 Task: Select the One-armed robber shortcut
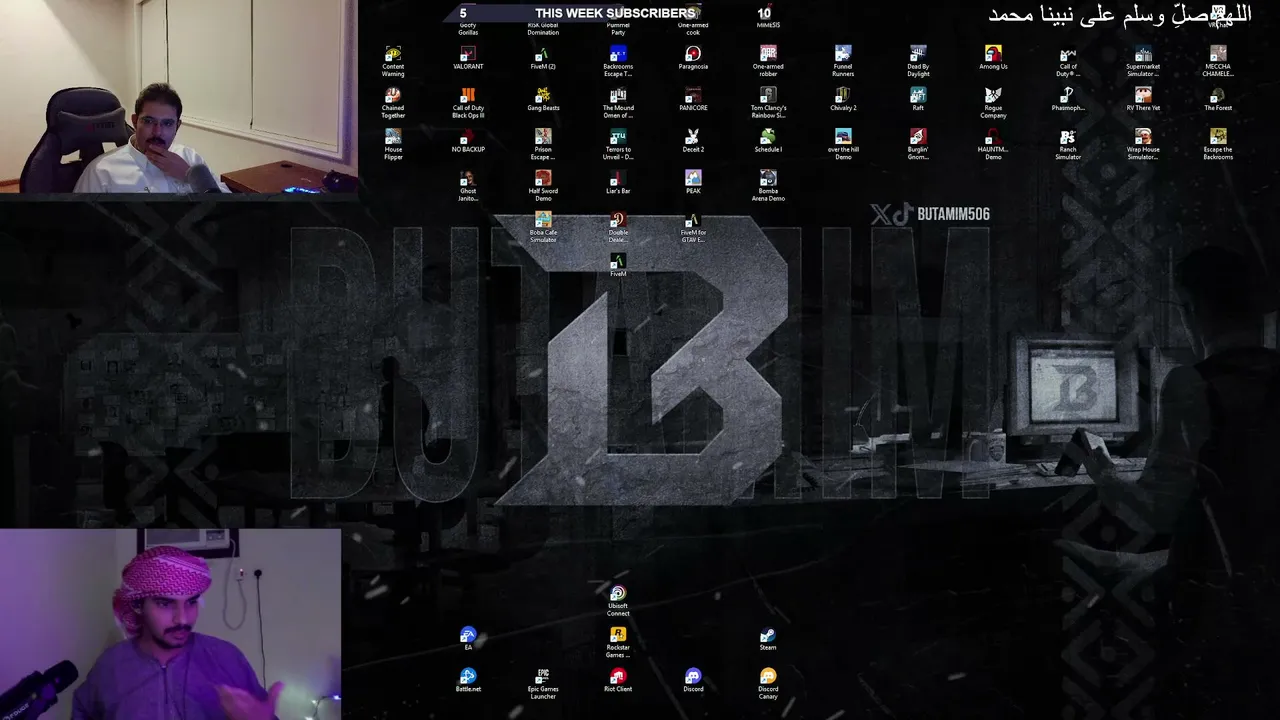[768, 60]
